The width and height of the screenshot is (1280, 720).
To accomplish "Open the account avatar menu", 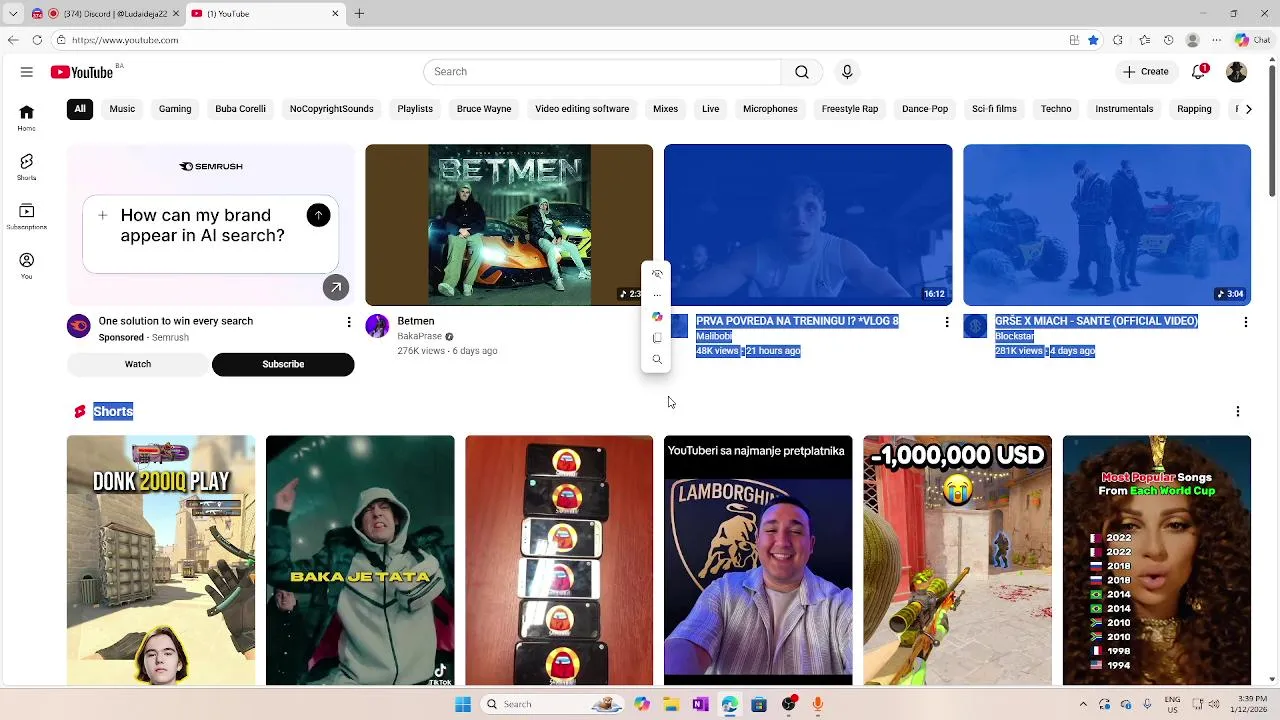I will click(x=1237, y=72).
